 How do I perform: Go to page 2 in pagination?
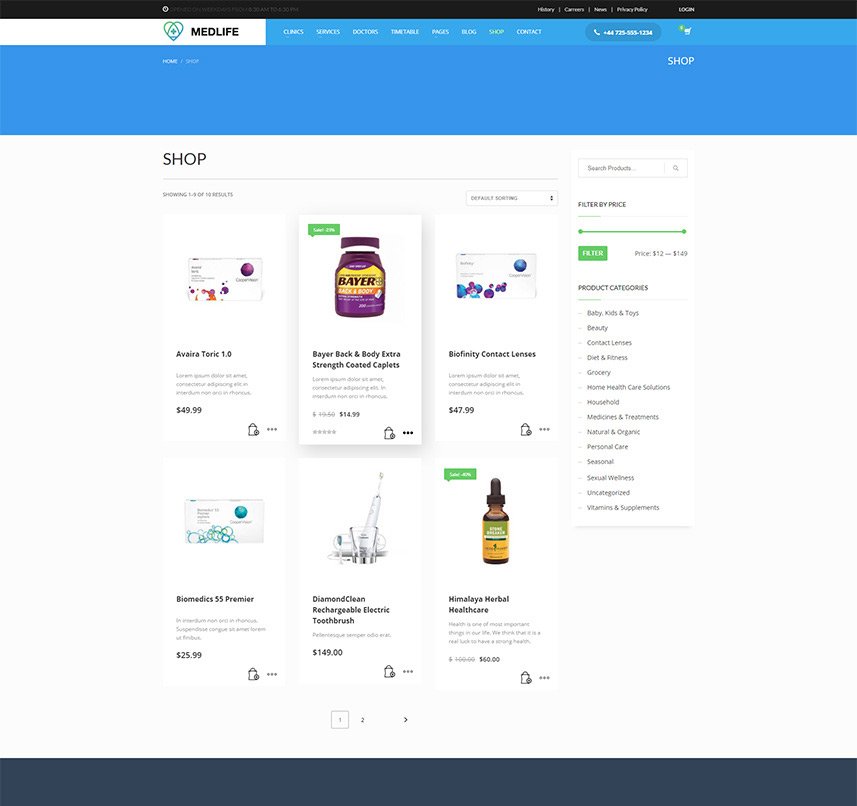coord(362,720)
